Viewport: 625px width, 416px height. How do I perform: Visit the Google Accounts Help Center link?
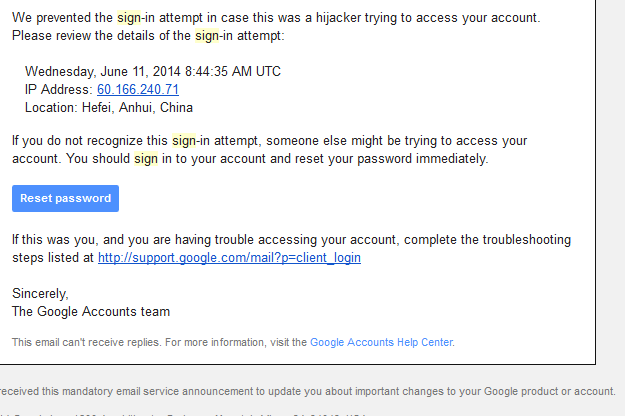pos(381,342)
